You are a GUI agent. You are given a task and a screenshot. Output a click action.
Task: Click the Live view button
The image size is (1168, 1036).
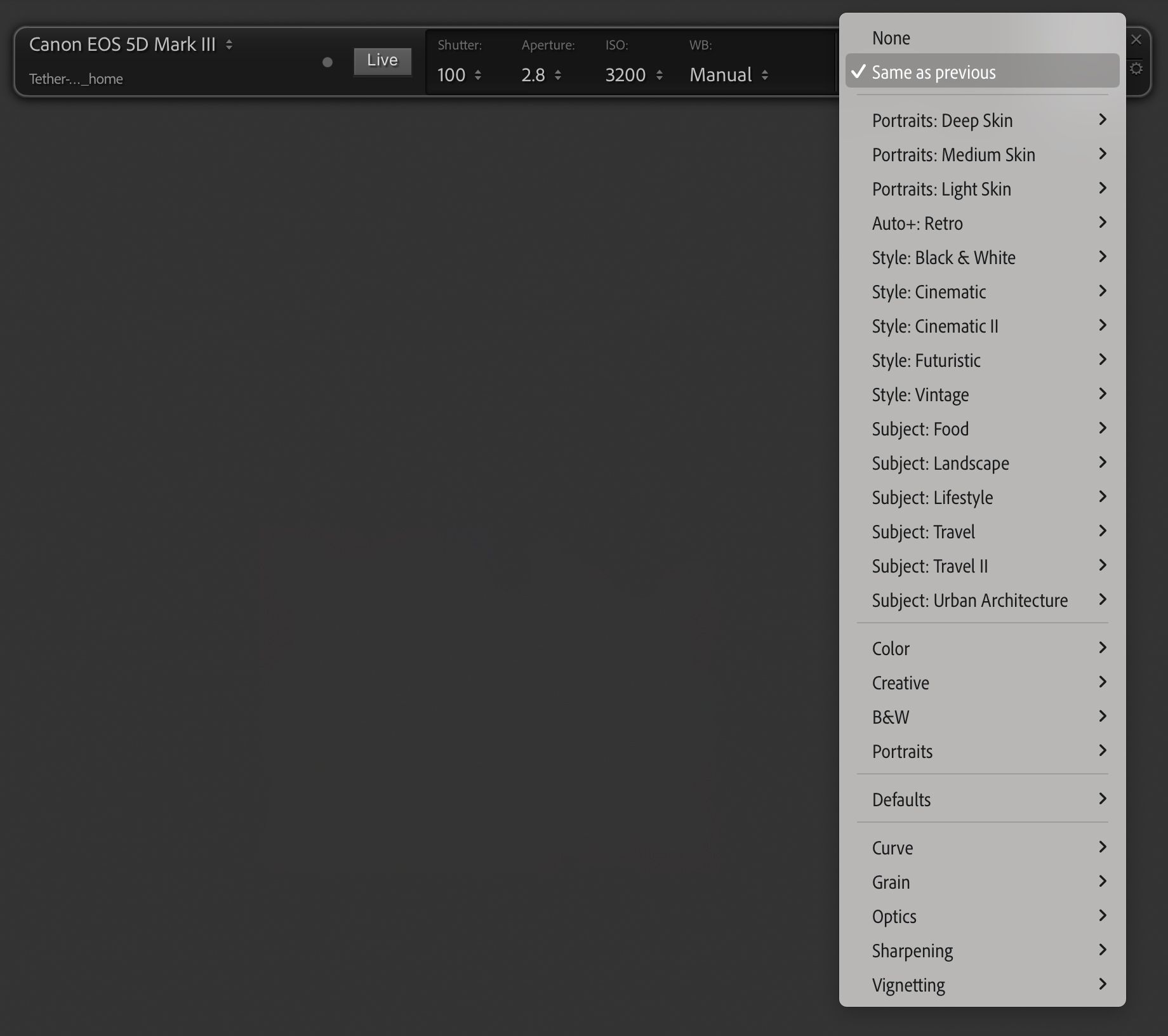[x=382, y=61]
